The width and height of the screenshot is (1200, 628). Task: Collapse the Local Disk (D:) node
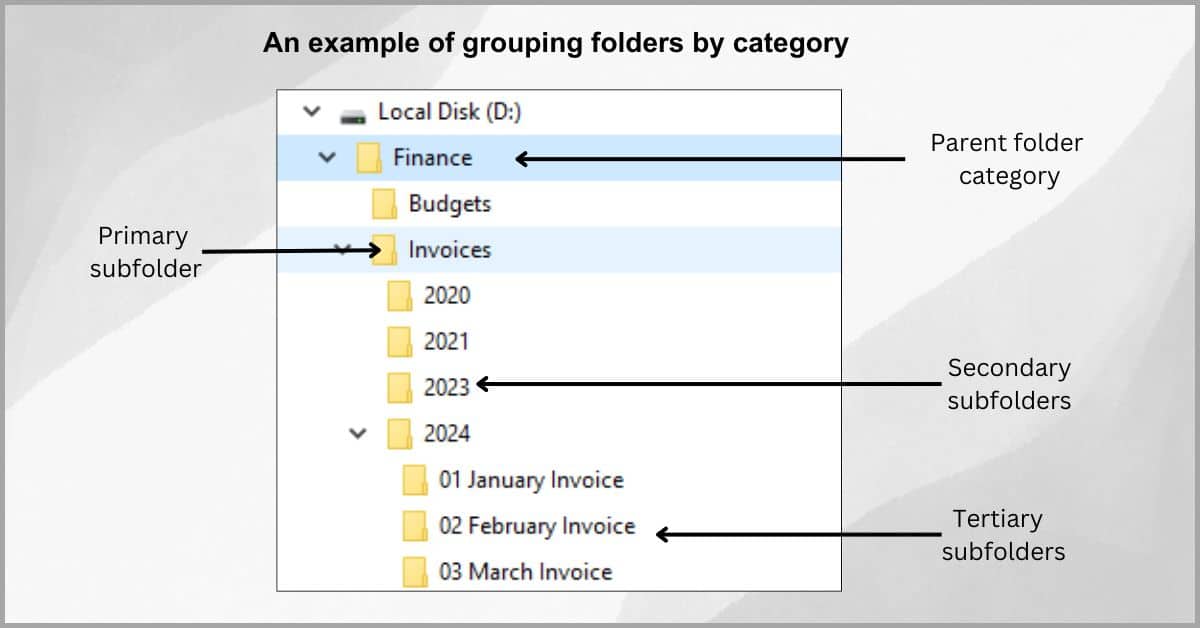(x=311, y=111)
